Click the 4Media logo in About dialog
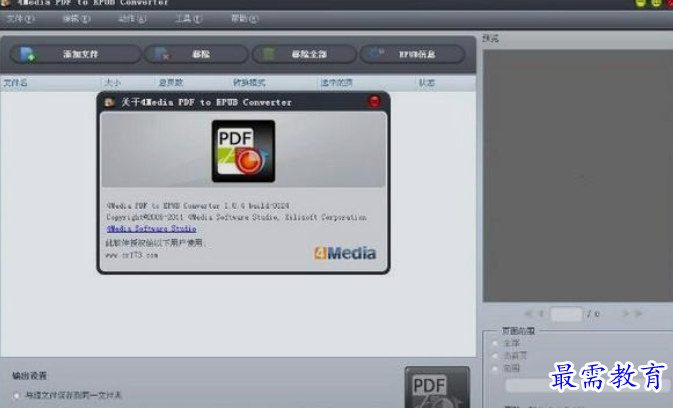Viewport: 673px width, 408px height. 345,253
